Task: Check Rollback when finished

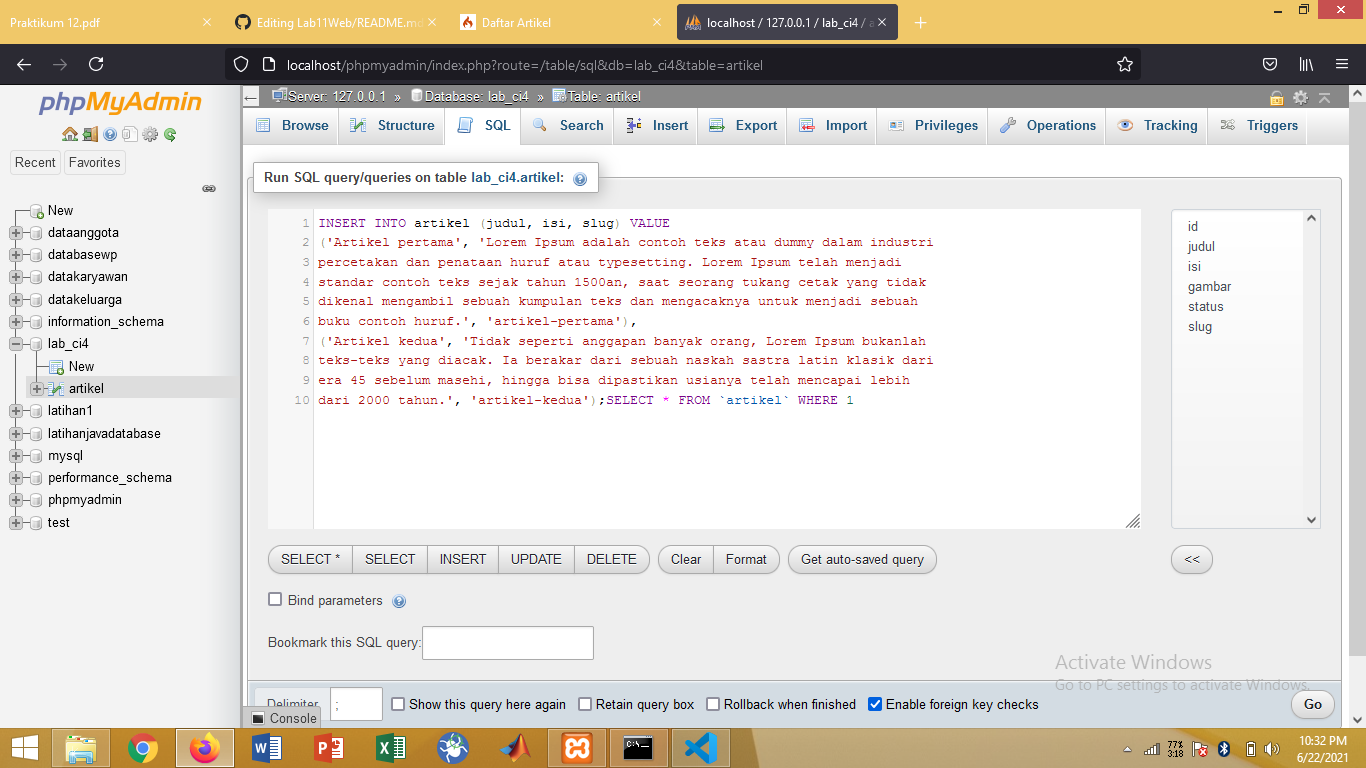Action: [712, 704]
